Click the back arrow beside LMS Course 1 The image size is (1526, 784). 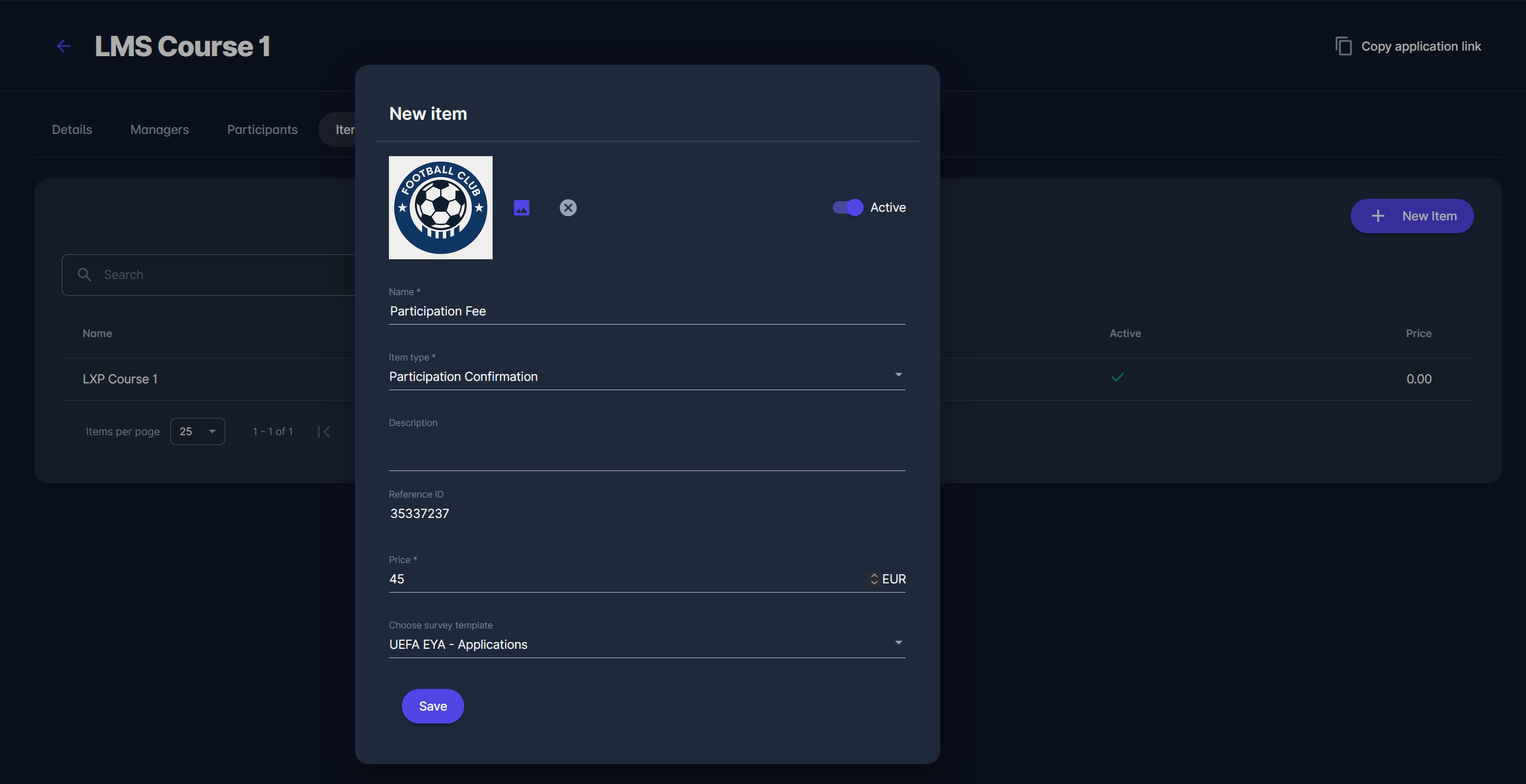(64, 46)
